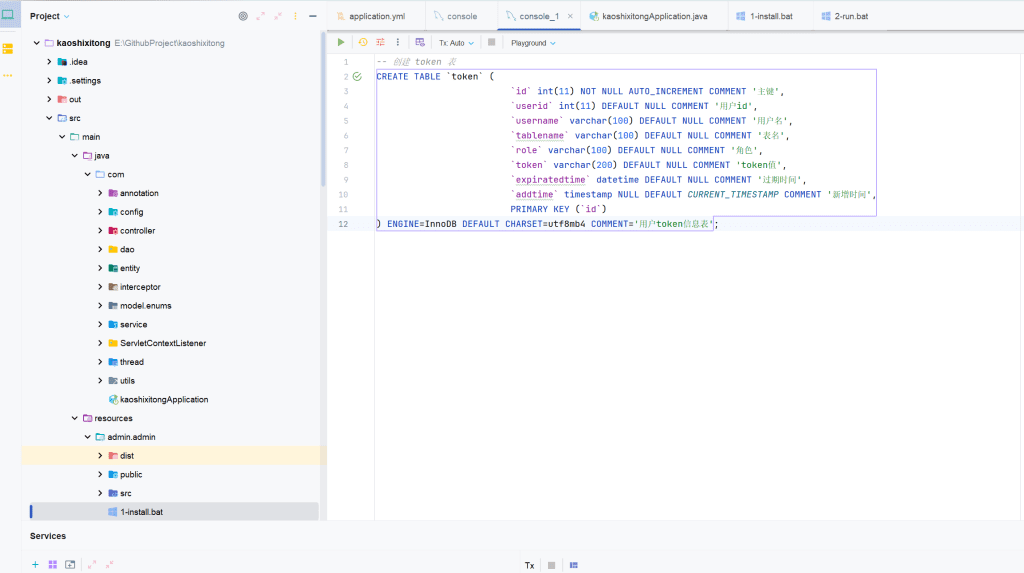Open editor toolbar more options dots
The width and height of the screenshot is (1024, 573).
398,42
